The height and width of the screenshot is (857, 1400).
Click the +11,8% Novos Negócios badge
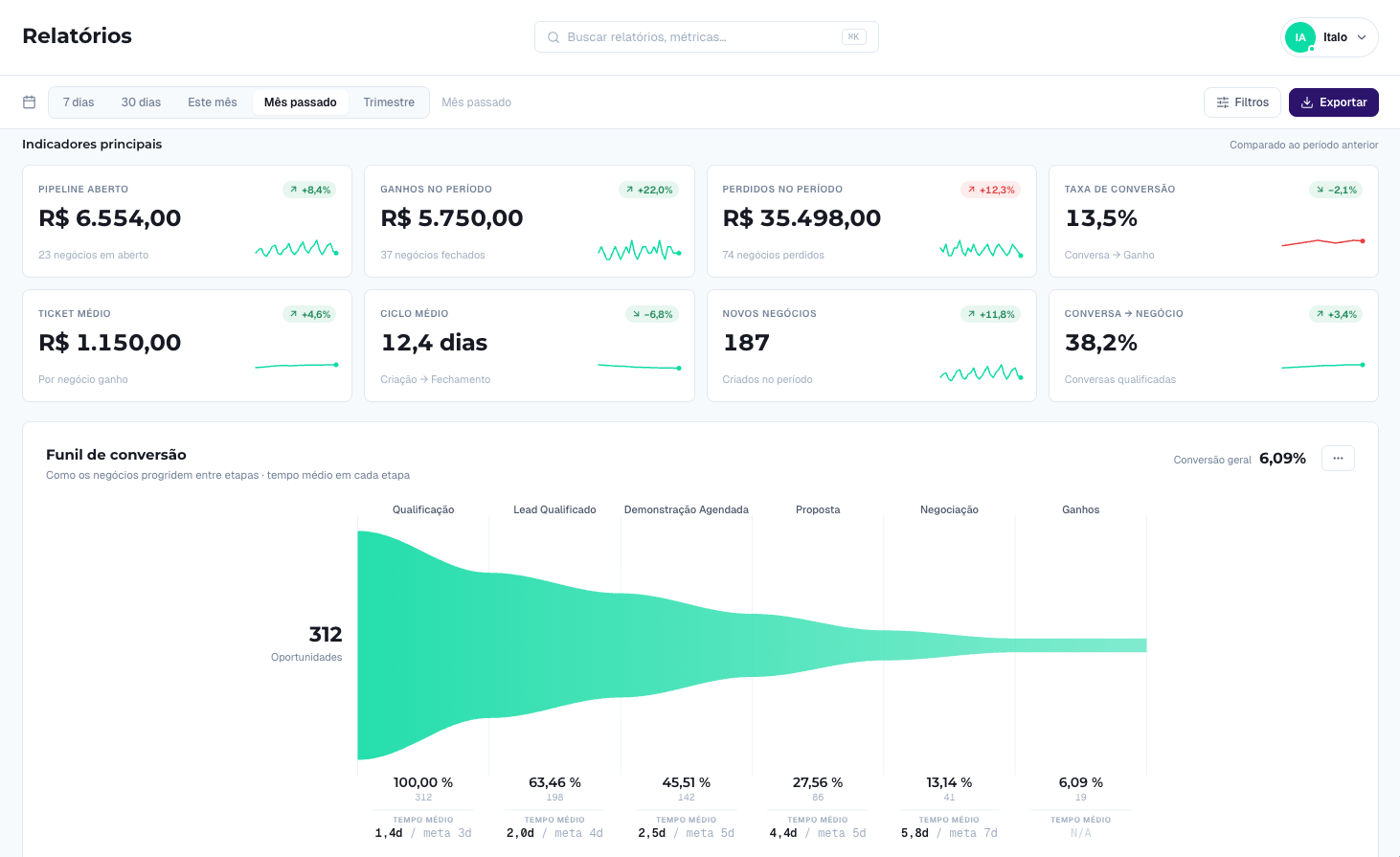(x=991, y=314)
